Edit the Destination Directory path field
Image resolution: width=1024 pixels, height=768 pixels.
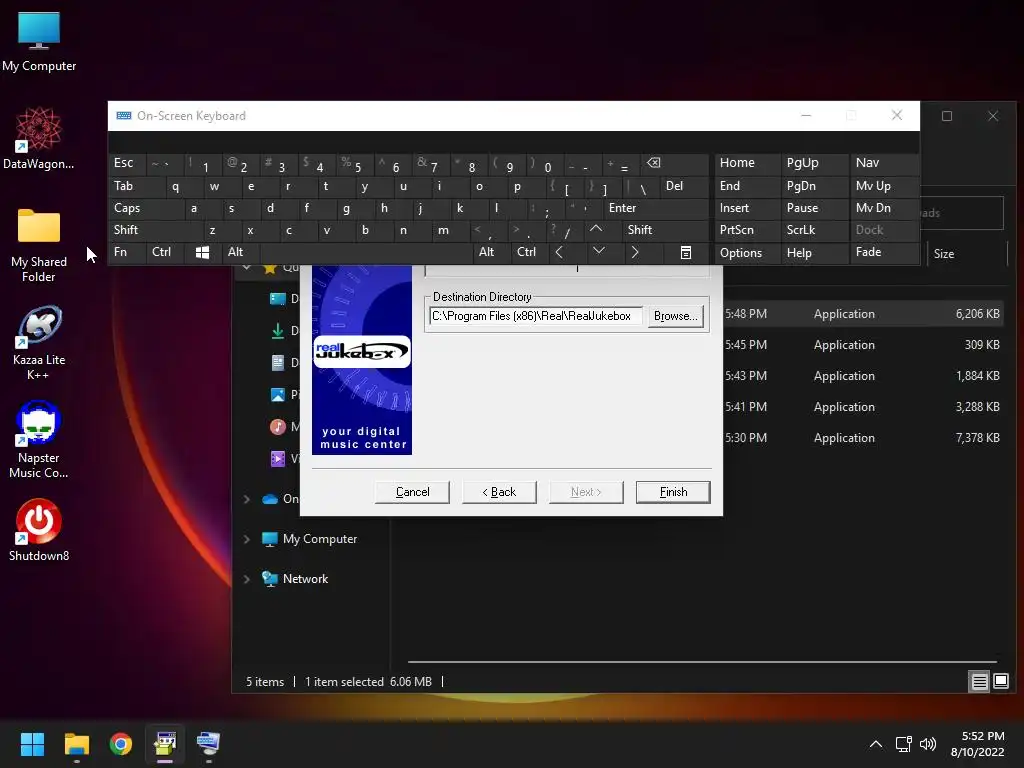536,316
